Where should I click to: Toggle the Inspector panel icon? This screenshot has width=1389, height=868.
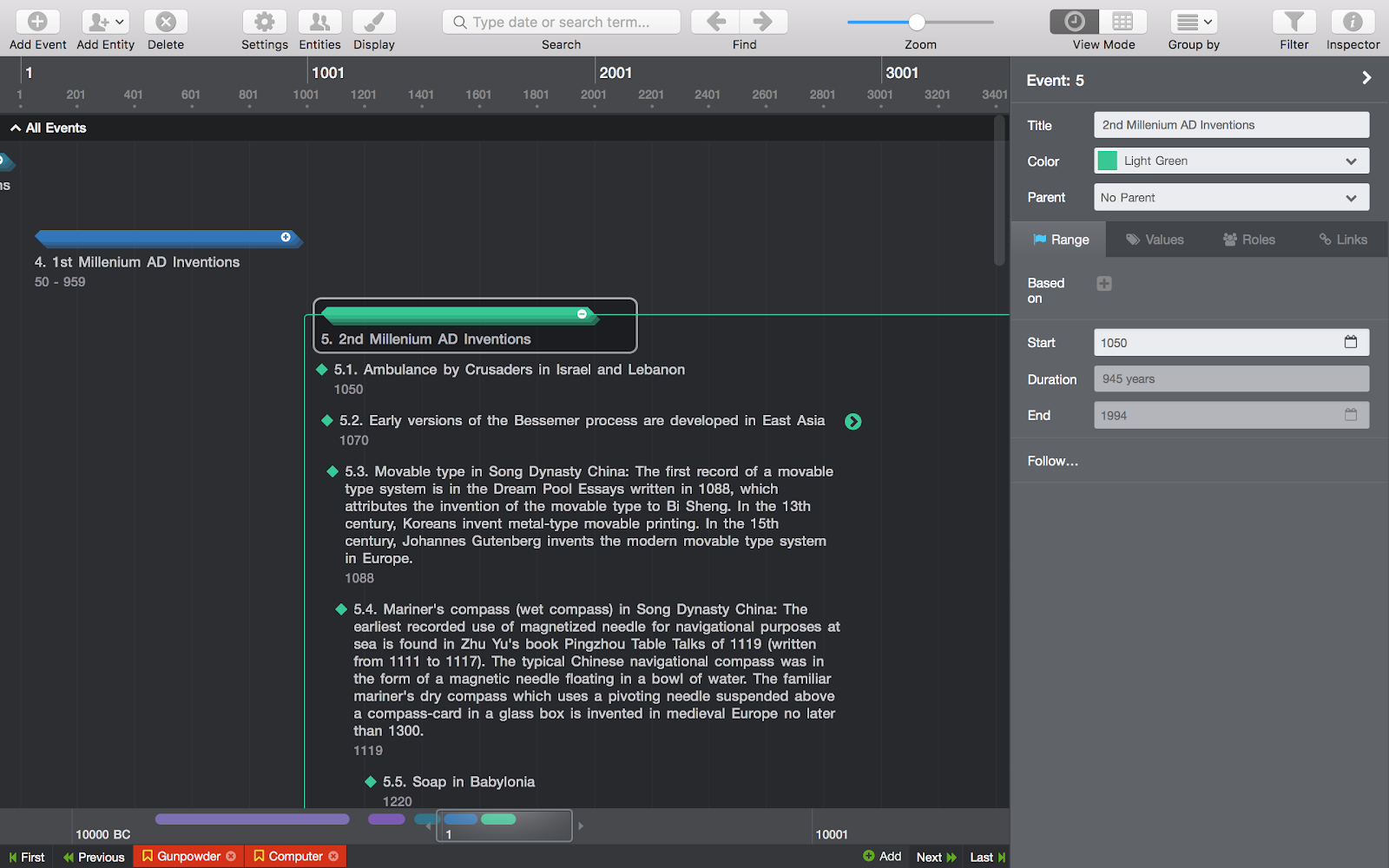1353,22
